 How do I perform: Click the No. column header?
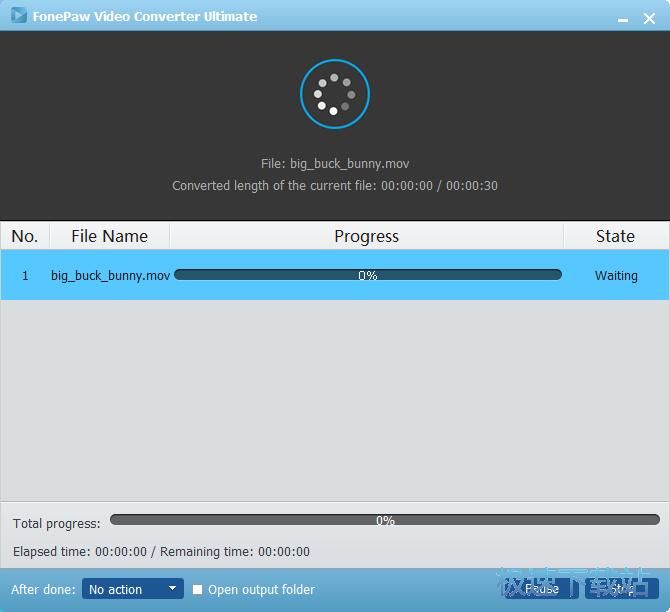tap(25, 236)
